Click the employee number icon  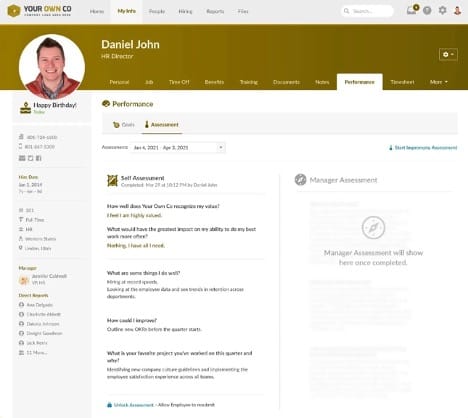pos(21,210)
